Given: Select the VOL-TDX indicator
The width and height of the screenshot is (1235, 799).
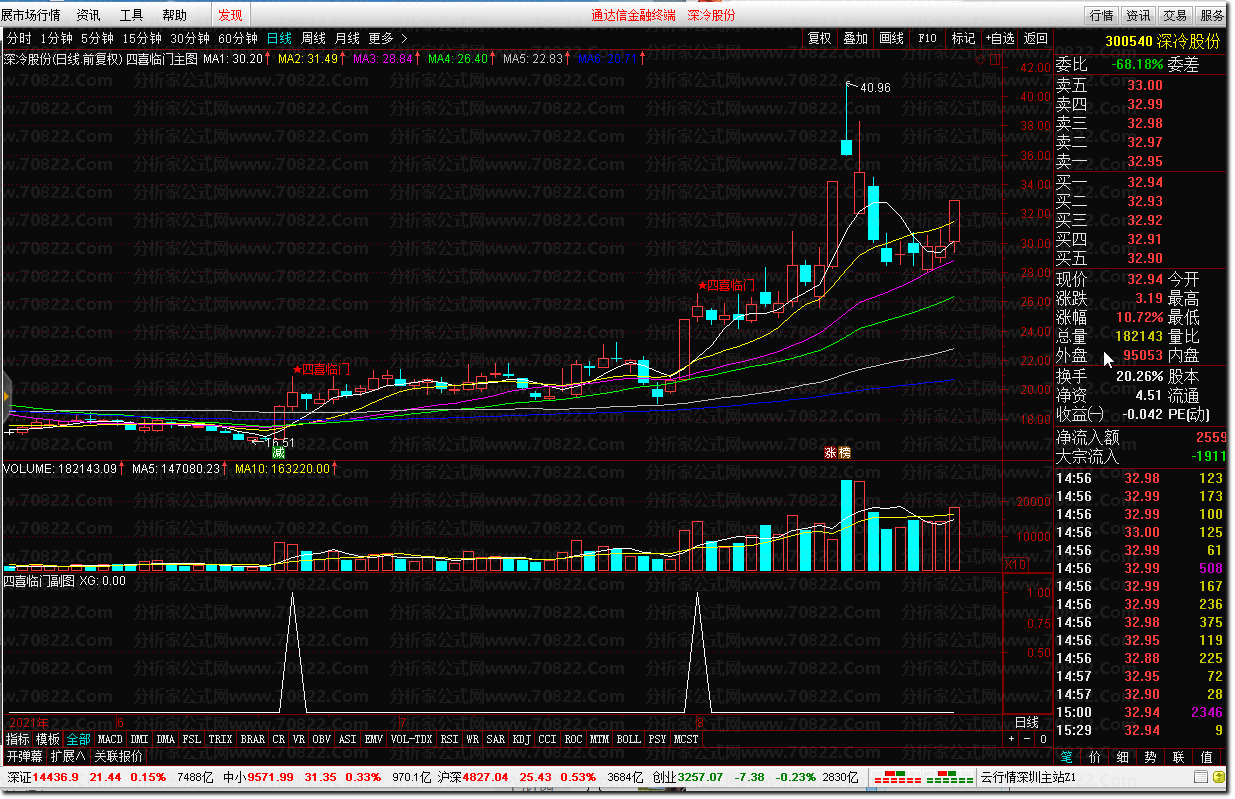Looking at the screenshot, I should [x=411, y=739].
